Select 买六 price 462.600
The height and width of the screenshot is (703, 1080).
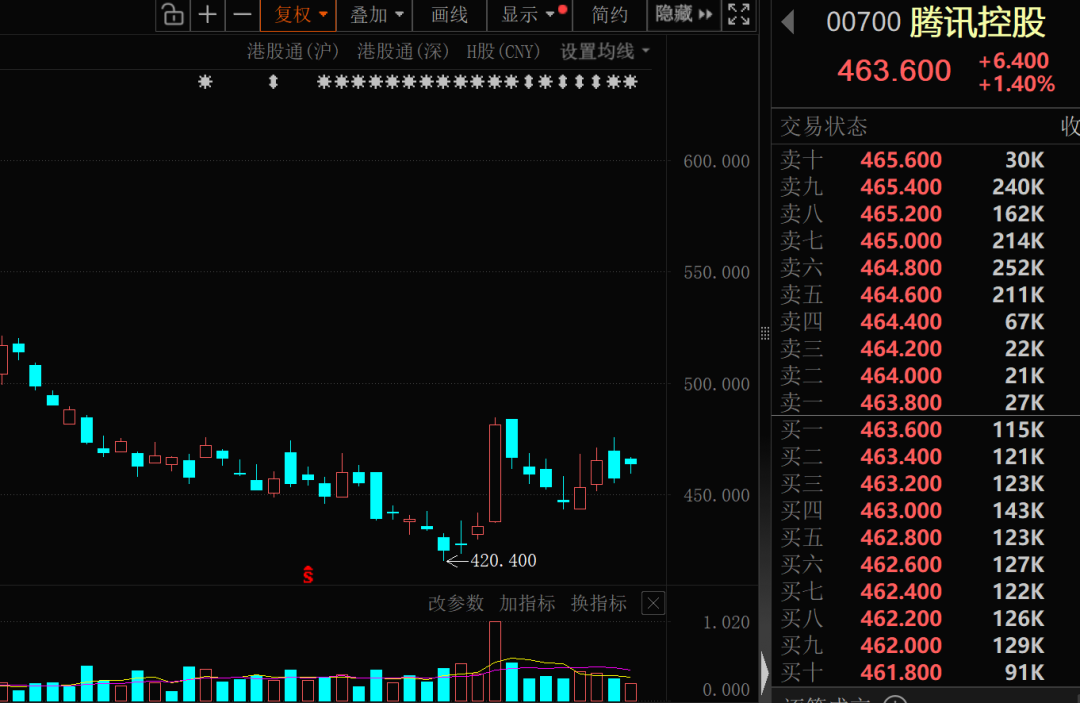pos(901,565)
